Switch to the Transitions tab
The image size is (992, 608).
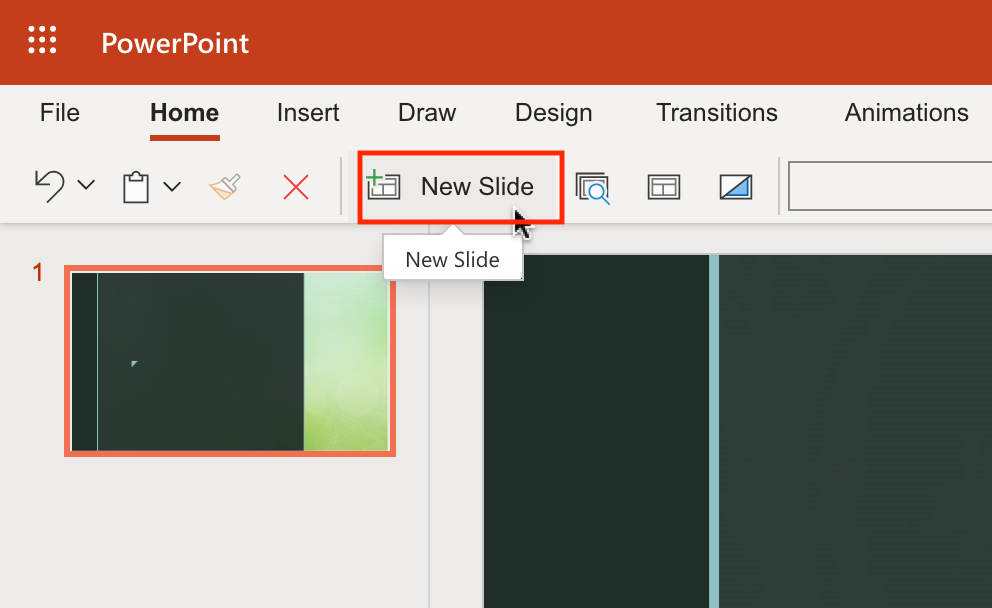(x=716, y=113)
